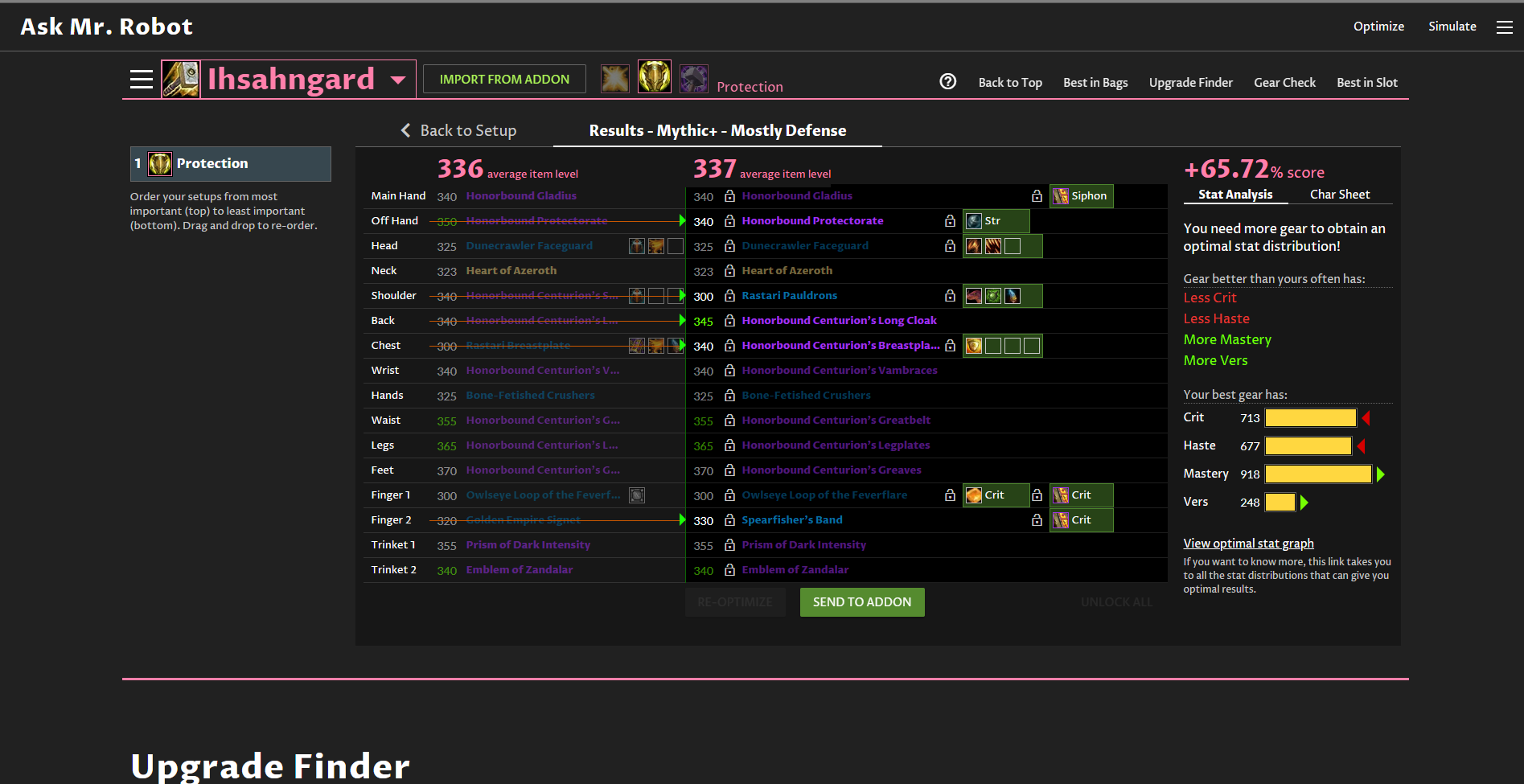The height and width of the screenshot is (784, 1524).
Task: Open the top-right main hamburger menu
Action: [1504, 27]
